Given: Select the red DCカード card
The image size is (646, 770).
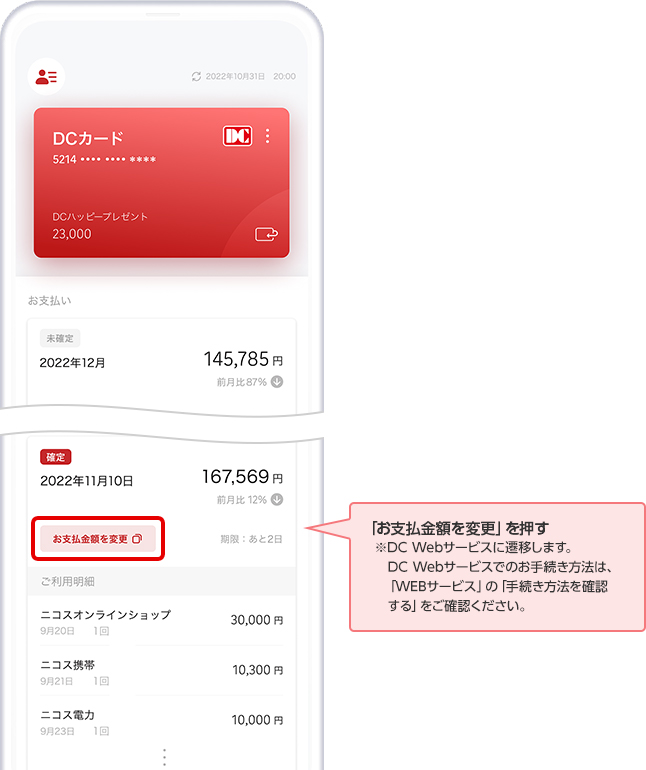Looking at the screenshot, I should (161, 183).
